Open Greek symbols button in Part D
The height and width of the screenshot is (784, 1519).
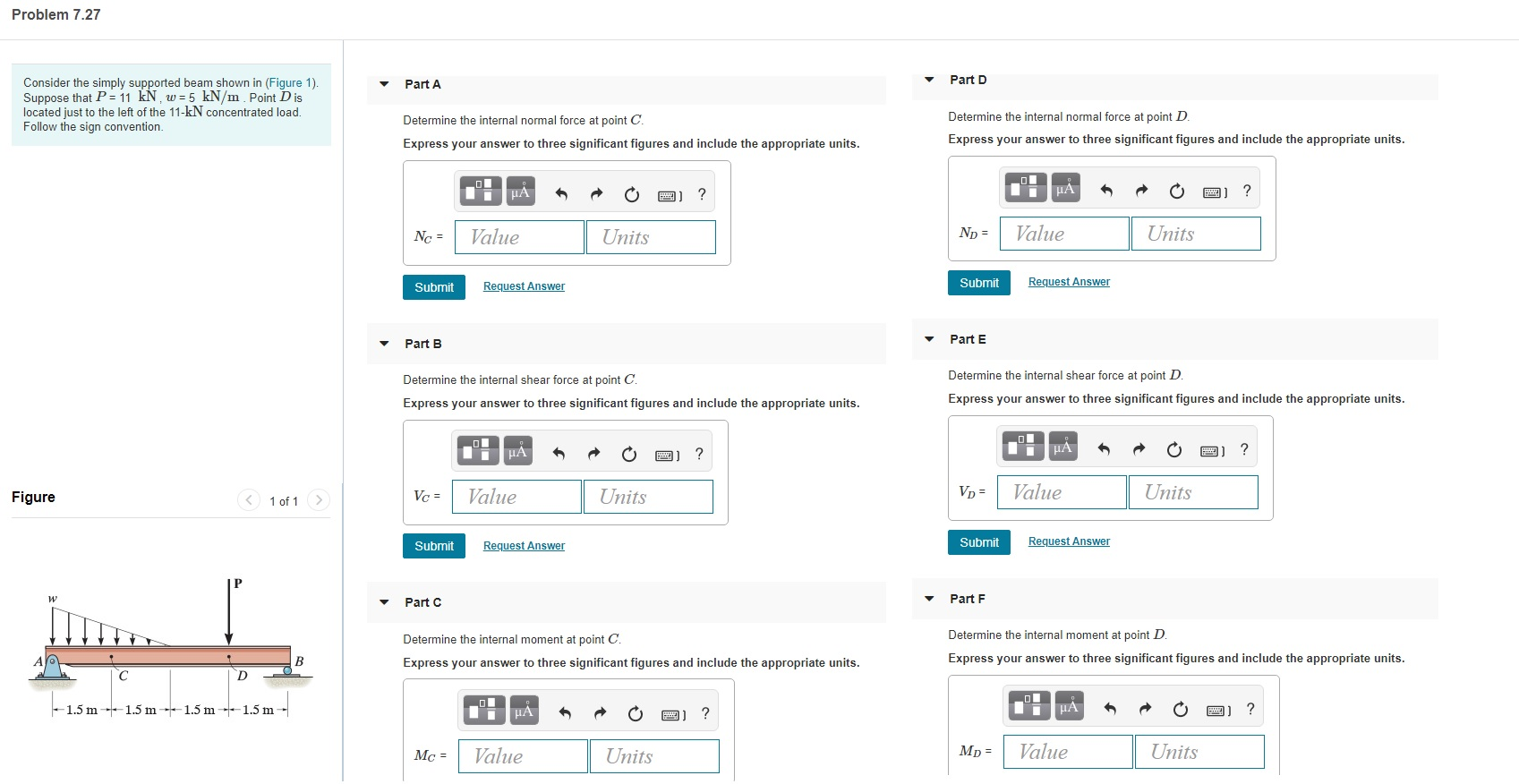pyautogui.click(x=1066, y=187)
